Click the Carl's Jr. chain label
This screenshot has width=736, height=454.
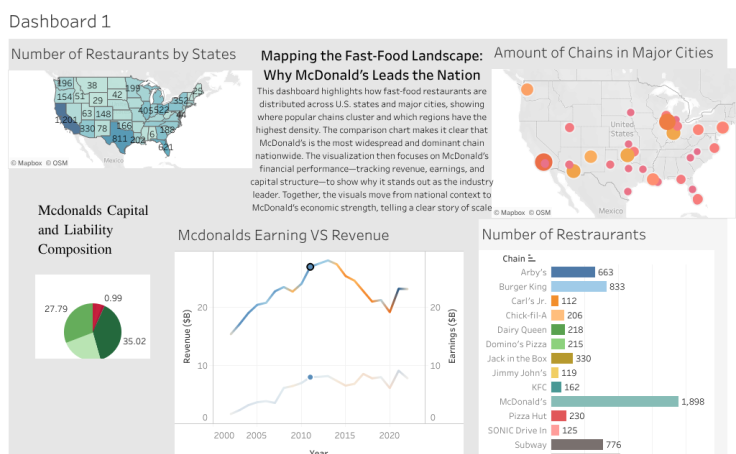click(529, 301)
